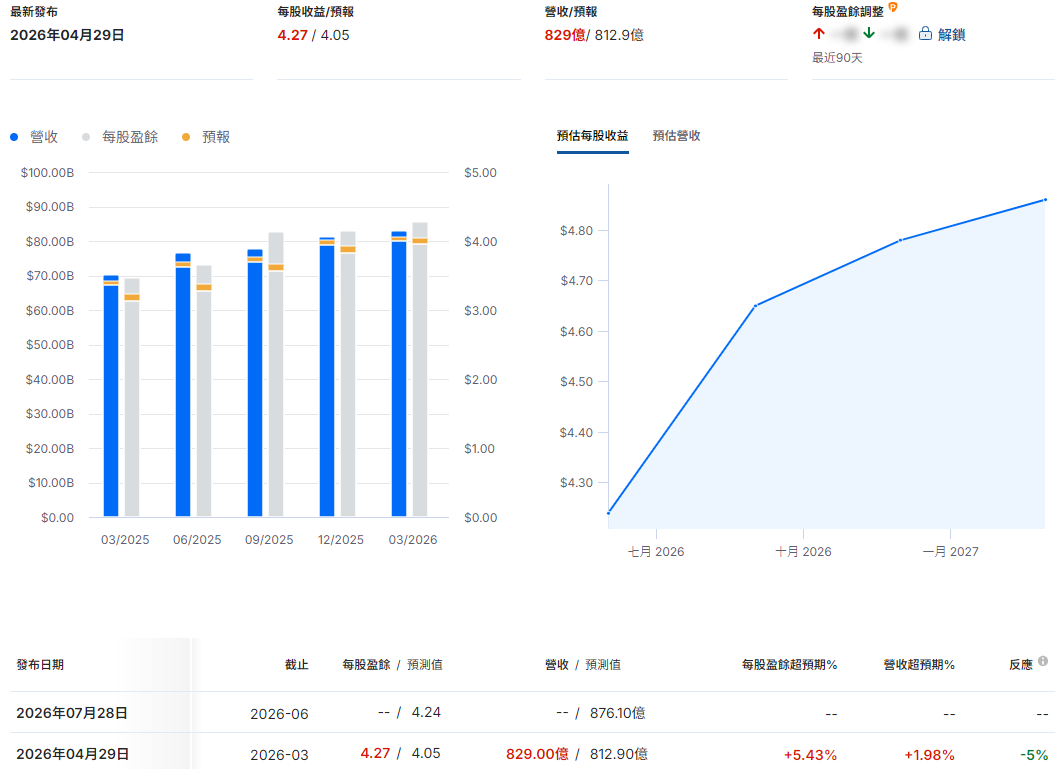Screen dimensions: 1059x769
Task: Click the line chart's final top-right data point
Action: tap(1045, 200)
